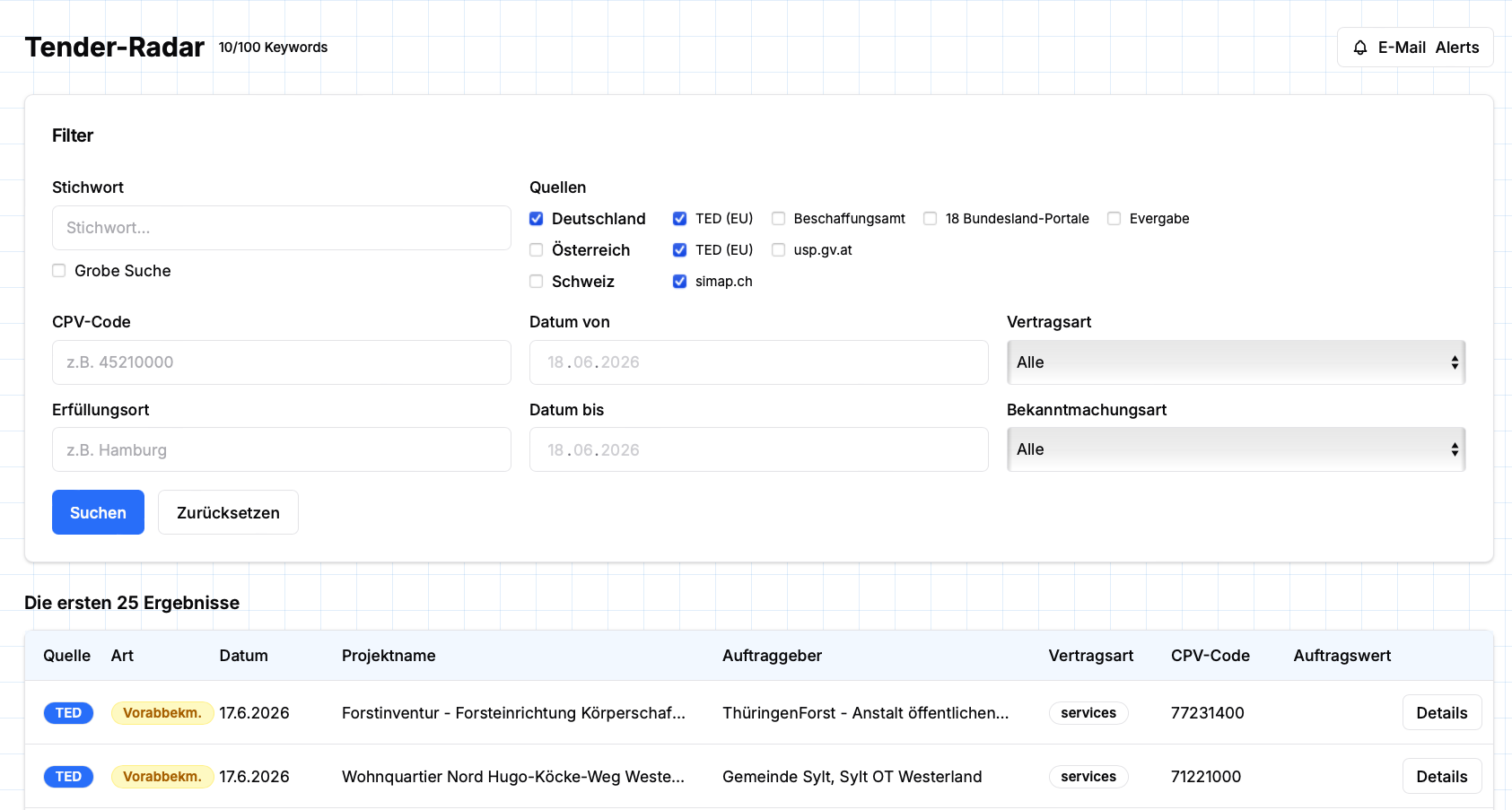Click the Vorabbekm. badge in the Gemeinde Sylt row
The width and height of the screenshot is (1512, 810).
click(162, 776)
